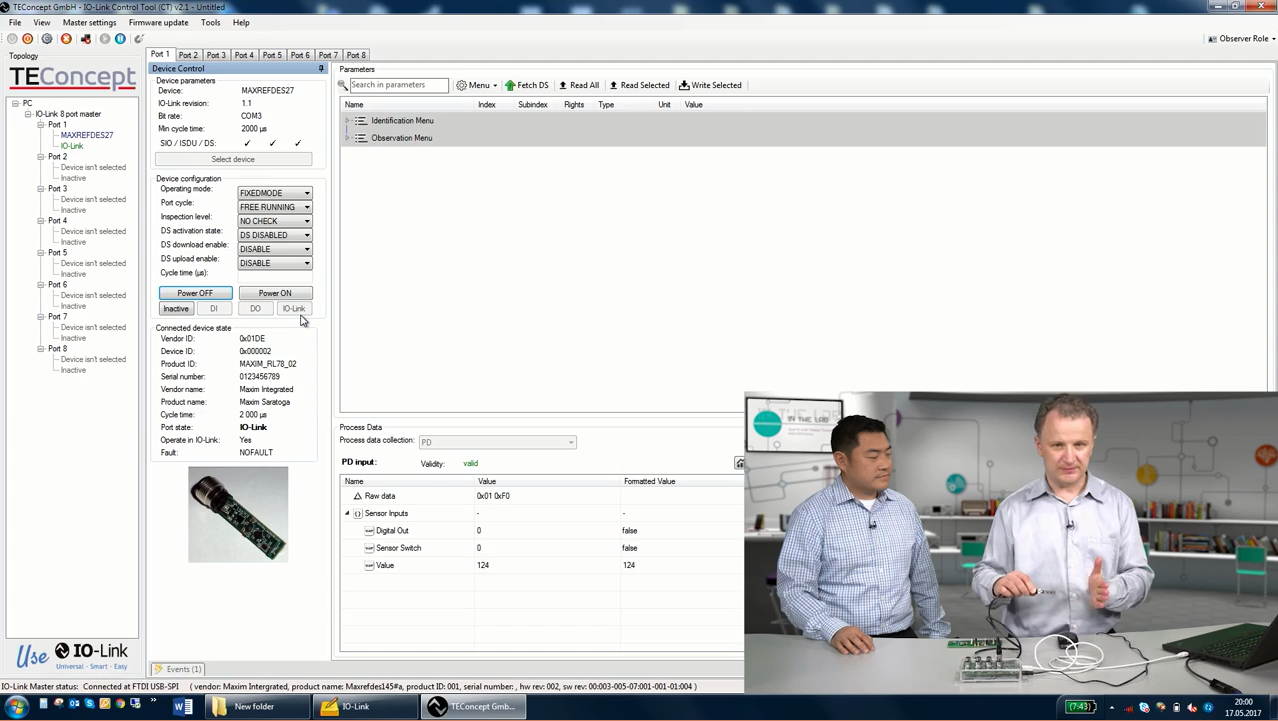Open Events (1) panel
The image size is (1278, 721).
point(178,669)
